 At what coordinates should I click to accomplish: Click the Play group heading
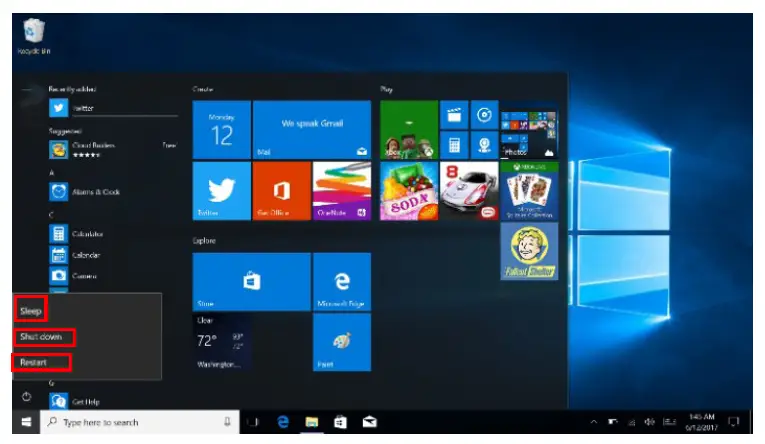[386, 89]
